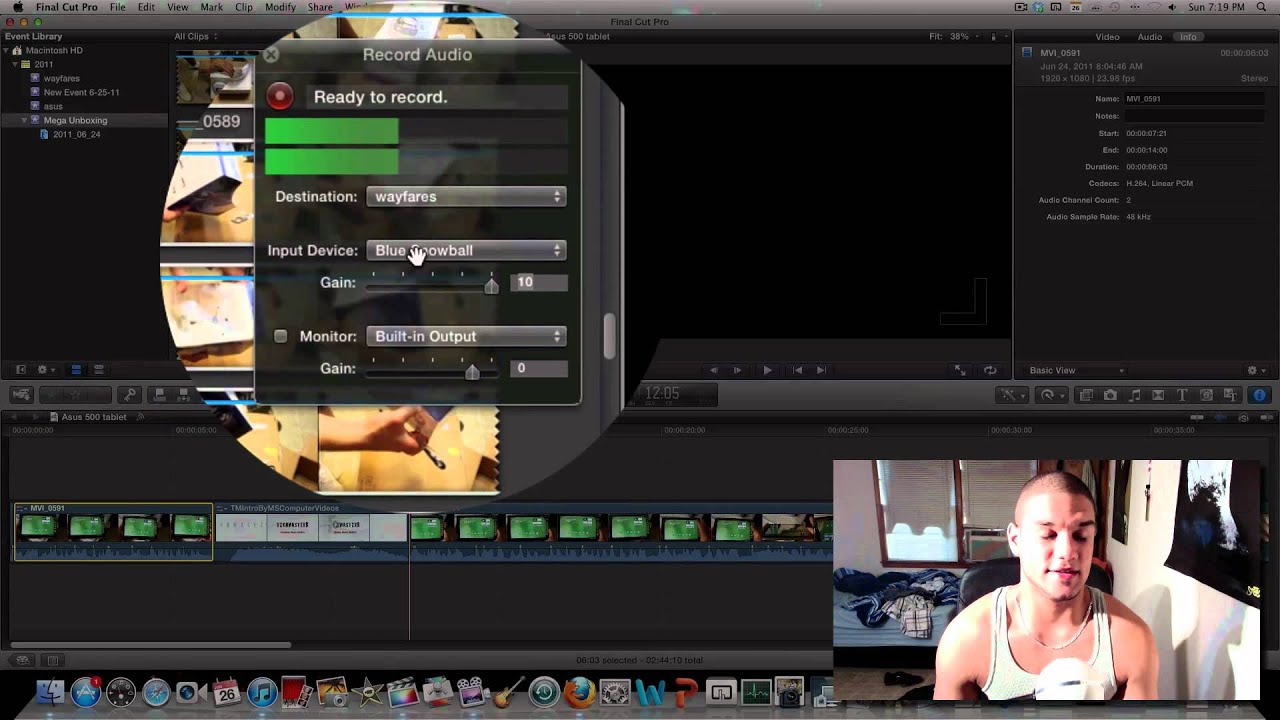Collapse the Macintosh HD tree item
This screenshot has height=720, width=1280.
point(6,50)
